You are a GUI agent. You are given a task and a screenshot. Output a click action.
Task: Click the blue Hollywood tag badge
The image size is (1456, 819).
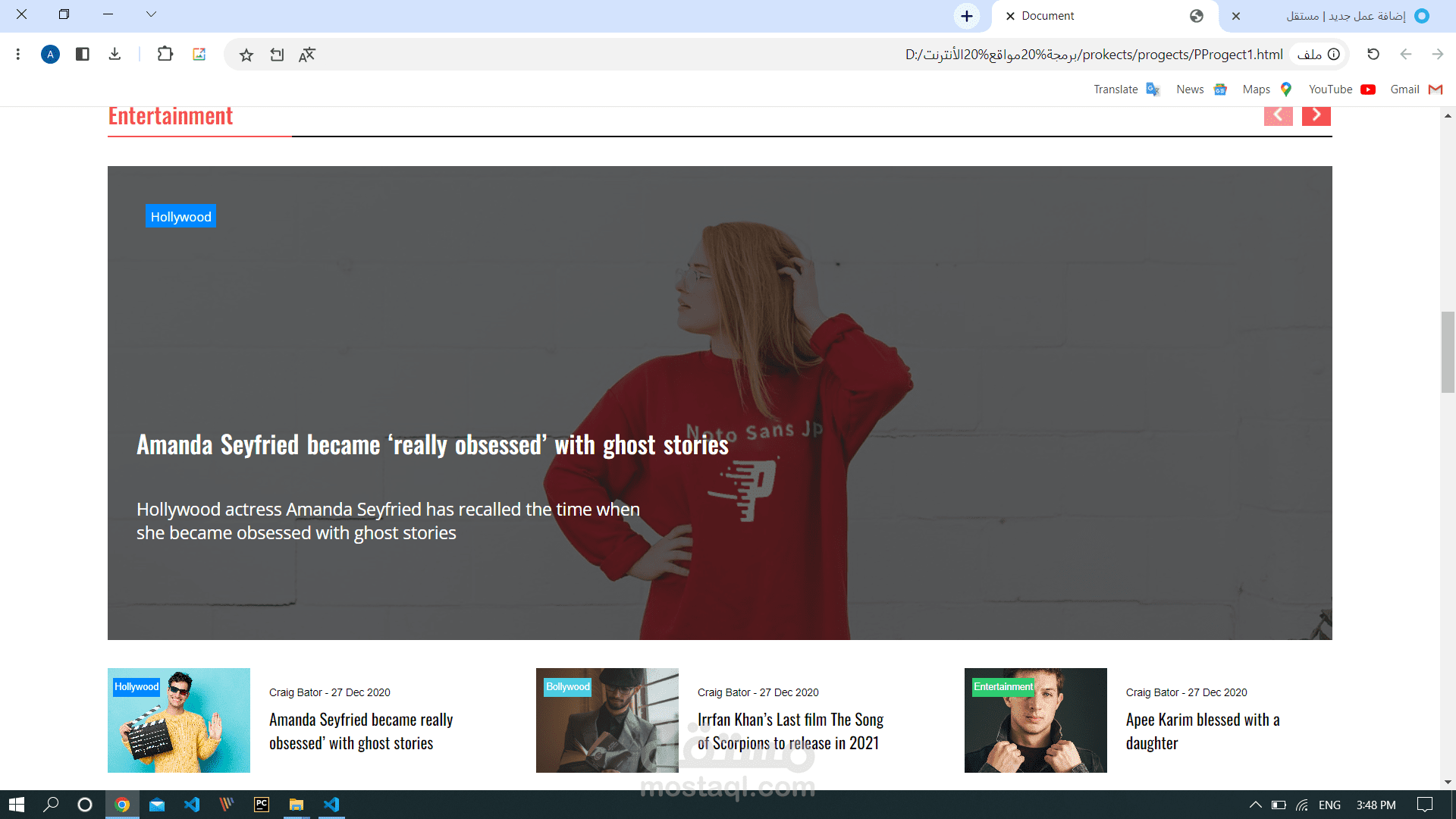pyautogui.click(x=180, y=217)
